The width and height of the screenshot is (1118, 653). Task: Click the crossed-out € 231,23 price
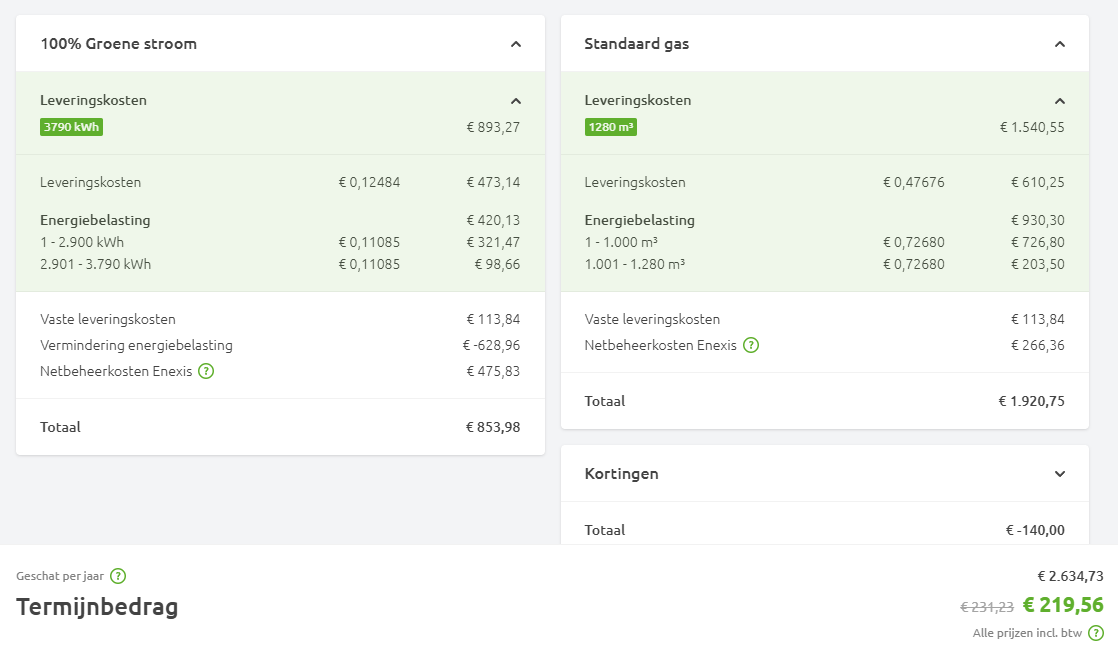click(x=987, y=607)
